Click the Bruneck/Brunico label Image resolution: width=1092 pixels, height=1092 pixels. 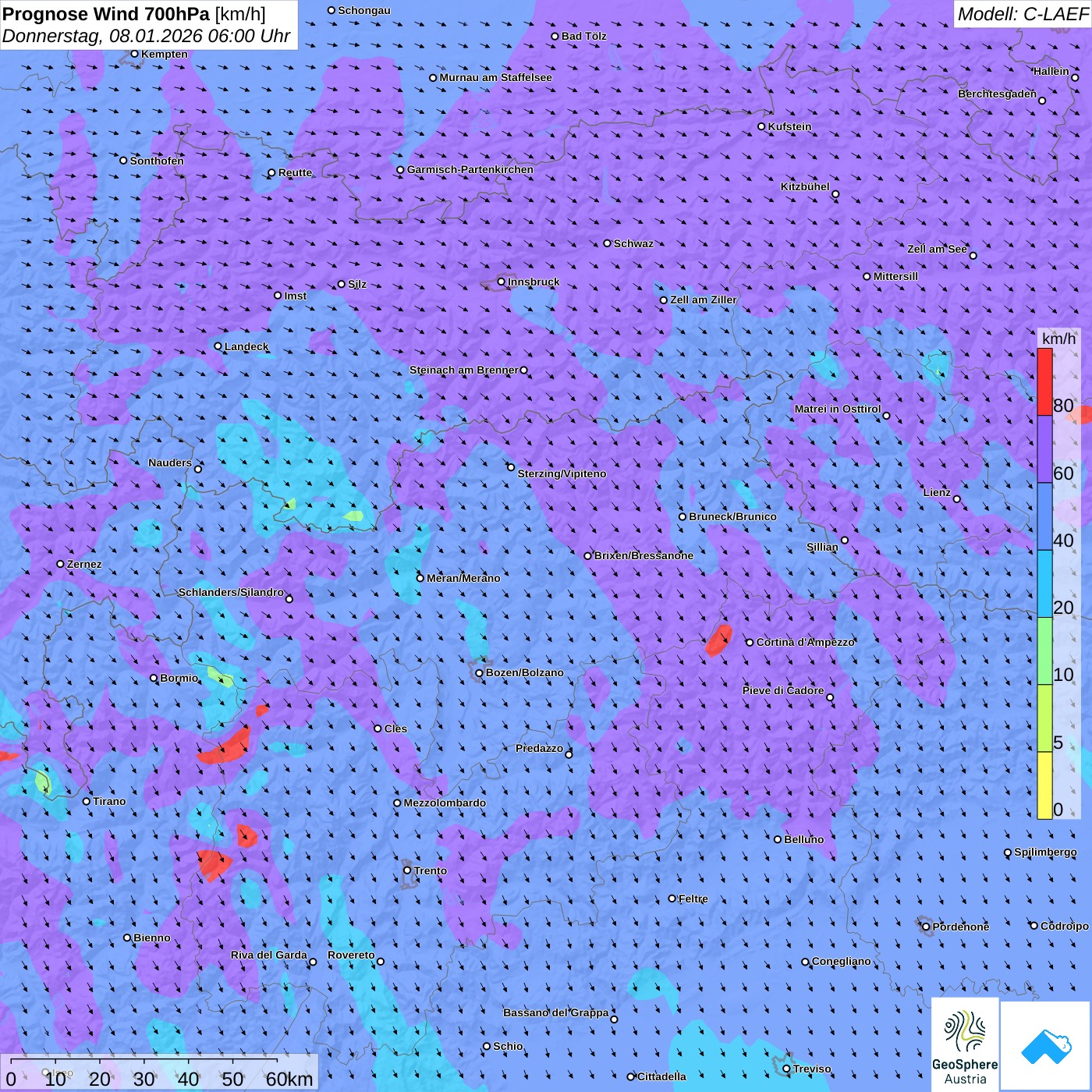click(733, 516)
